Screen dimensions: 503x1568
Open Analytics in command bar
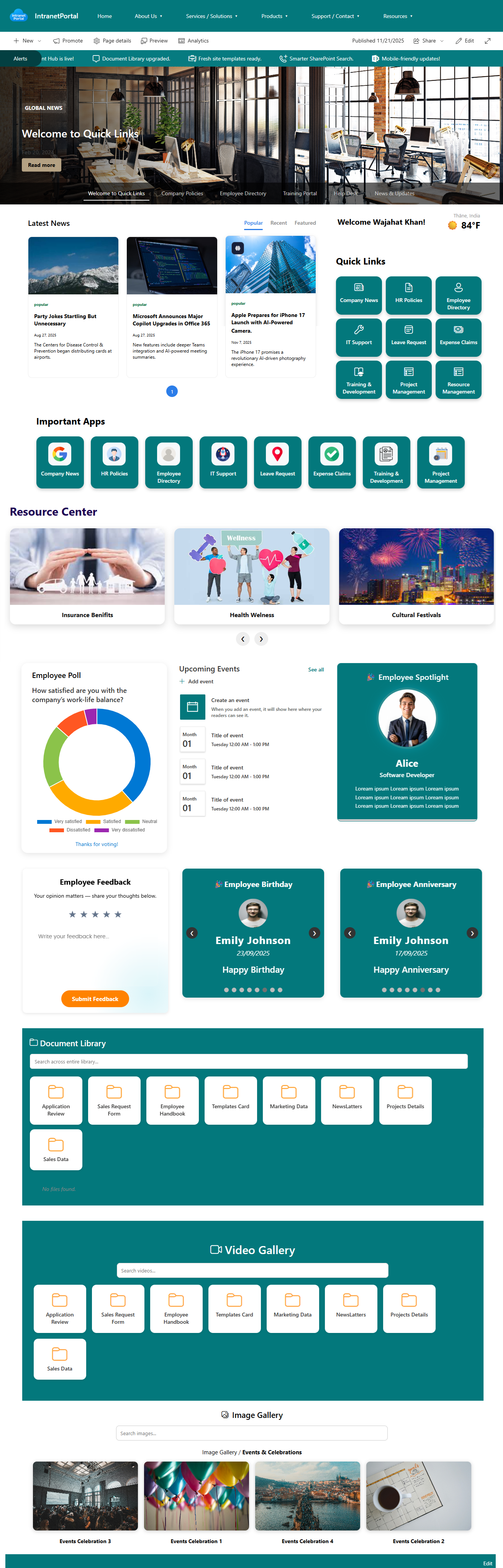(193, 41)
